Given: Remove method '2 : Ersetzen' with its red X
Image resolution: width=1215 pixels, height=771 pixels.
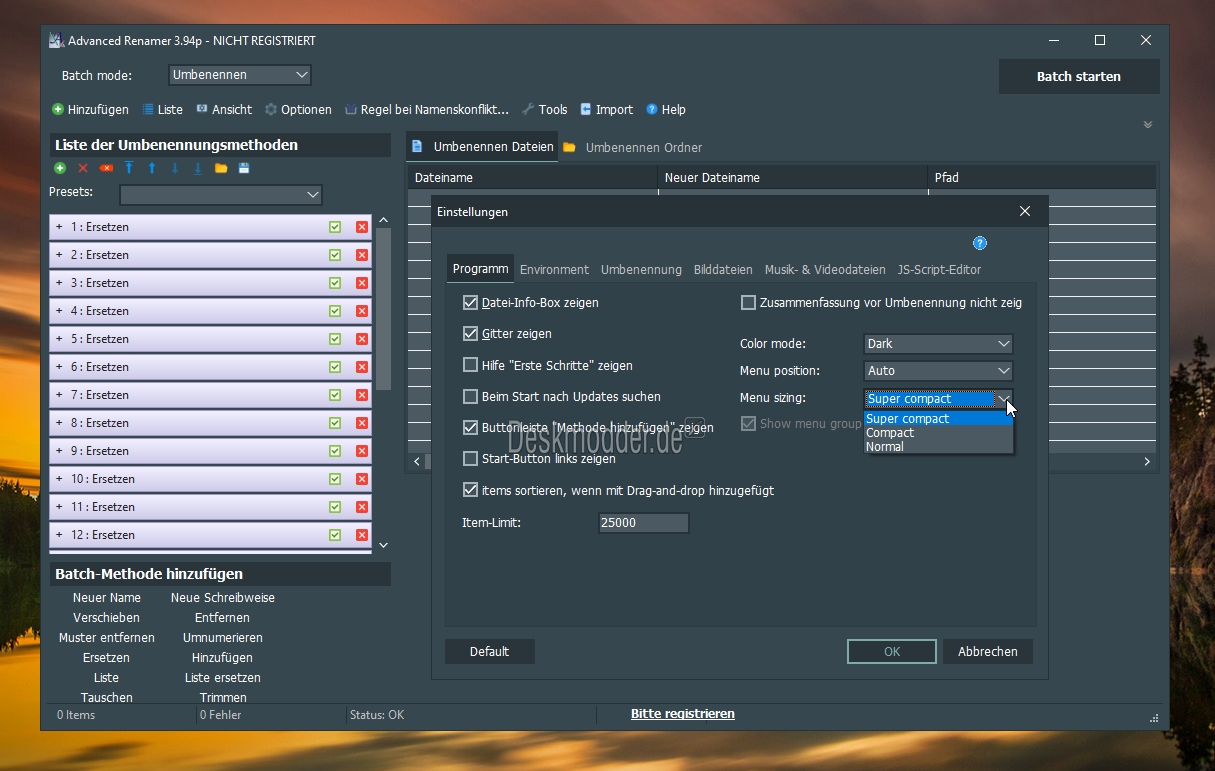Looking at the screenshot, I should pos(362,255).
